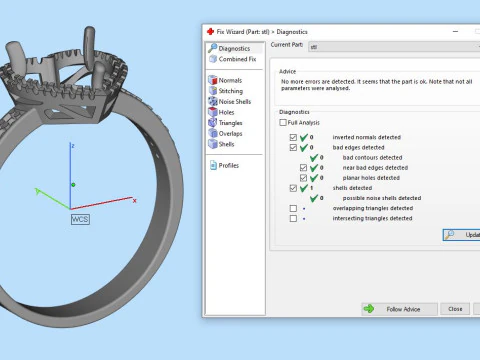Click the Close button
Image resolution: width=480 pixels, height=360 pixels.
(455, 309)
